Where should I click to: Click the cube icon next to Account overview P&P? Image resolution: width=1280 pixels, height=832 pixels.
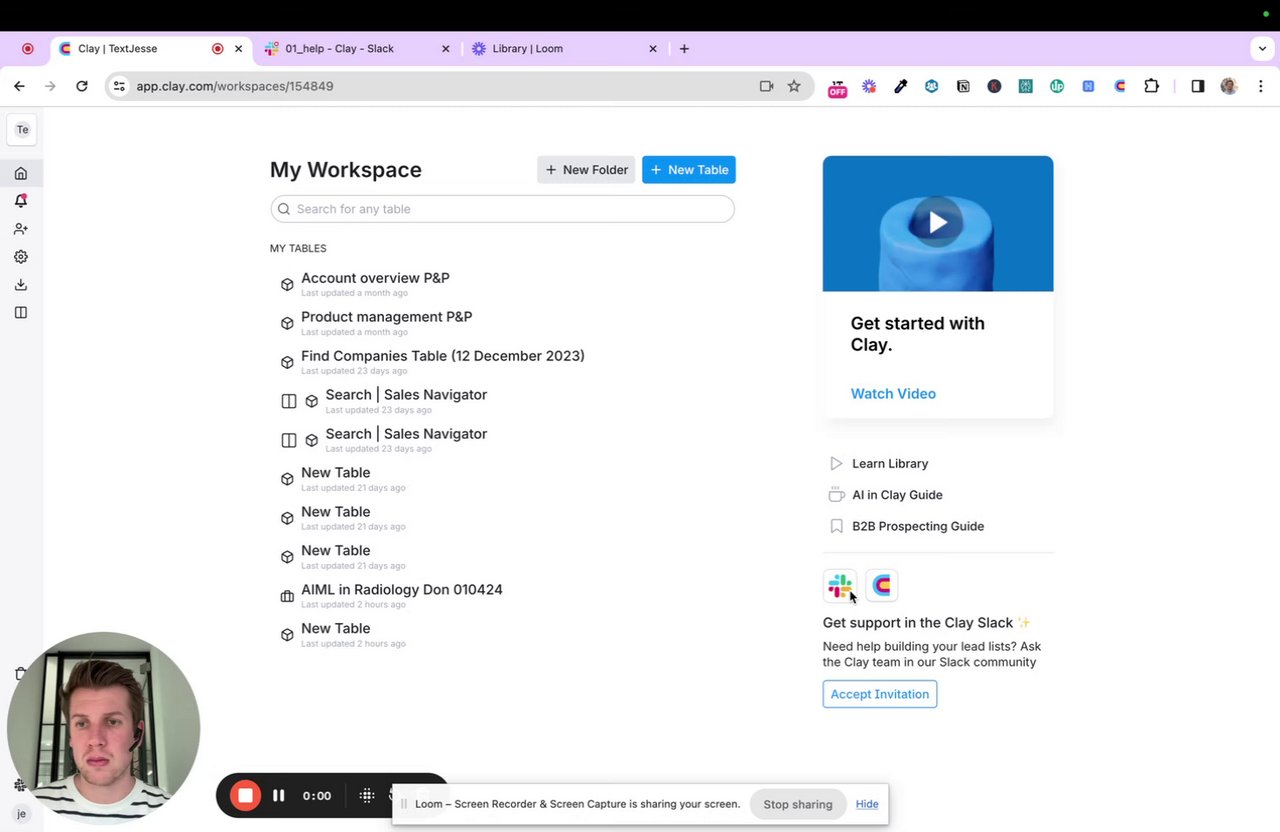click(x=287, y=285)
